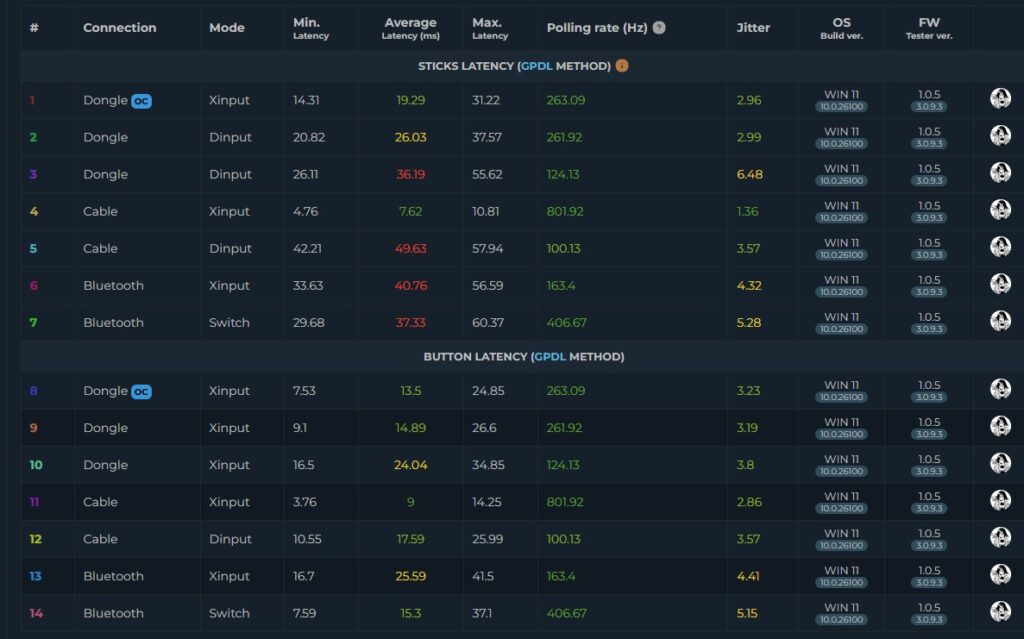
Task: Open GPDL link in Button Latency header
Action: (549, 357)
